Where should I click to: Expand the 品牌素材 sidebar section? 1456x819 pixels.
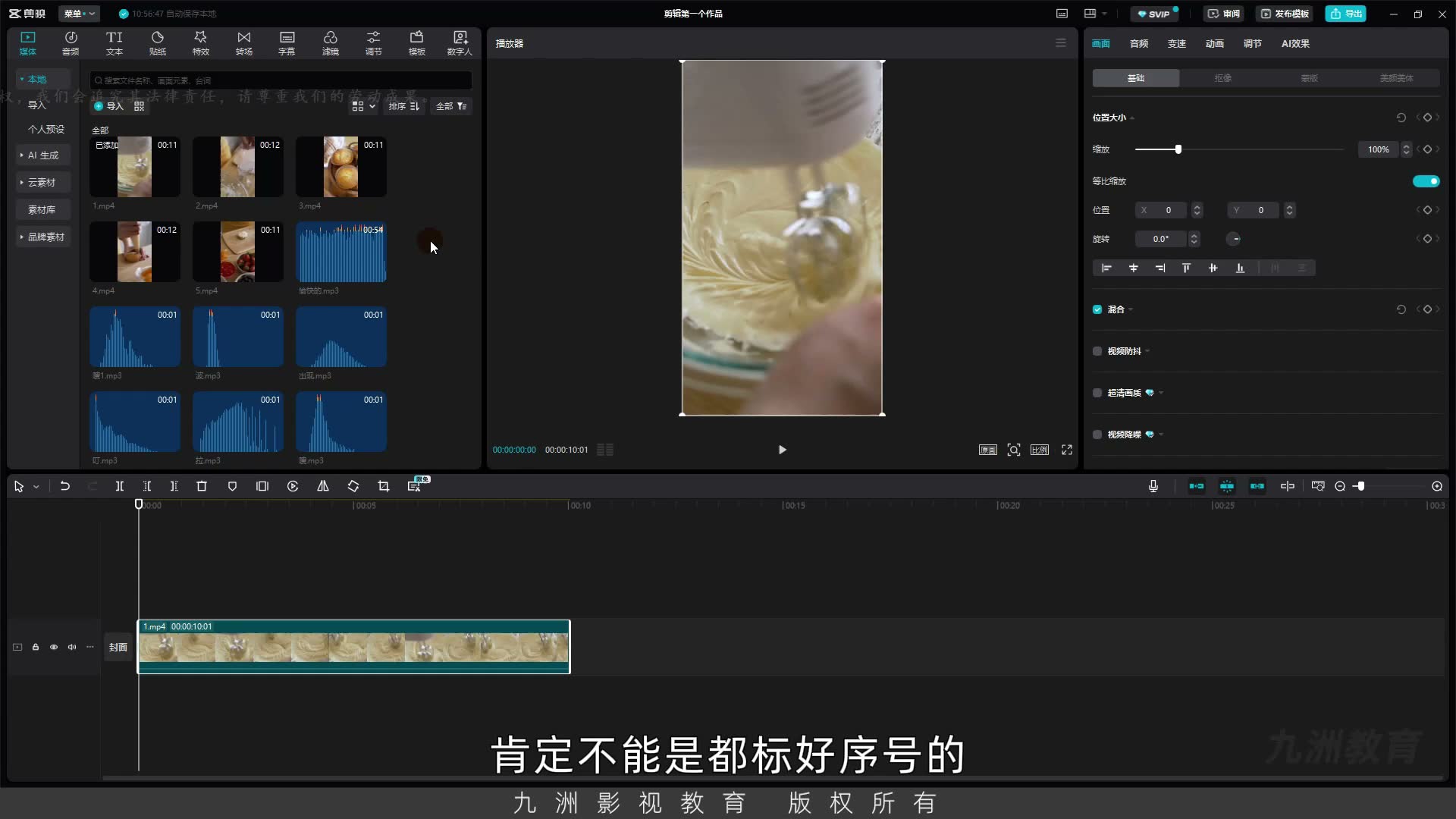click(x=43, y=237)
